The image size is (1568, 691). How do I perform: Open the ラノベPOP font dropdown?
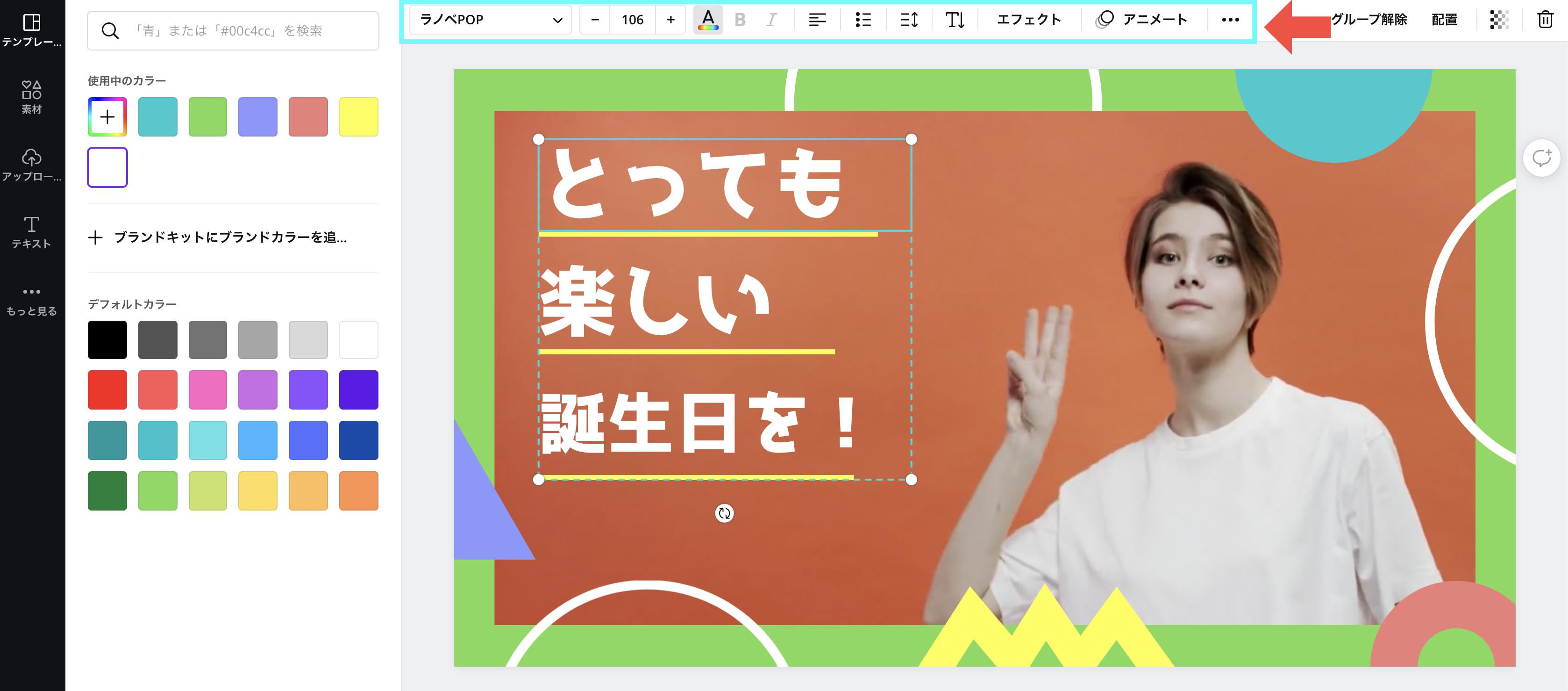[x=491, y=20]
